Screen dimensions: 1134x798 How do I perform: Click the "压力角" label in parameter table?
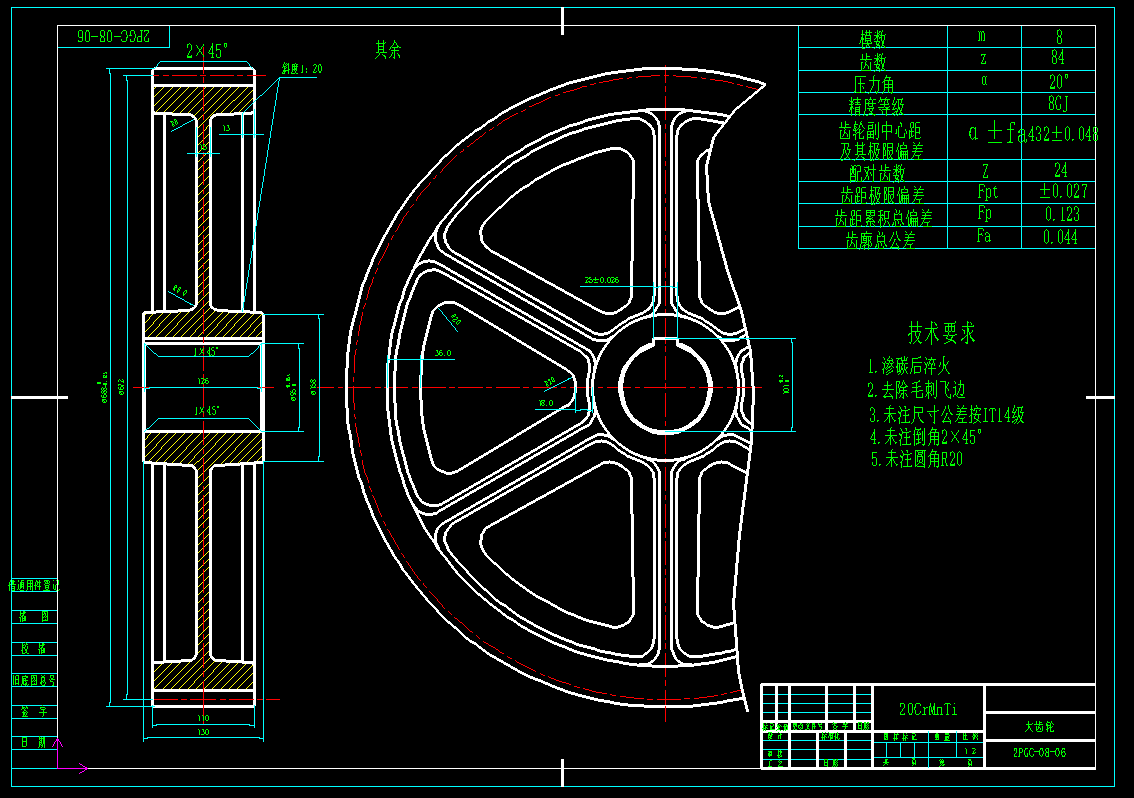point(874,83)
